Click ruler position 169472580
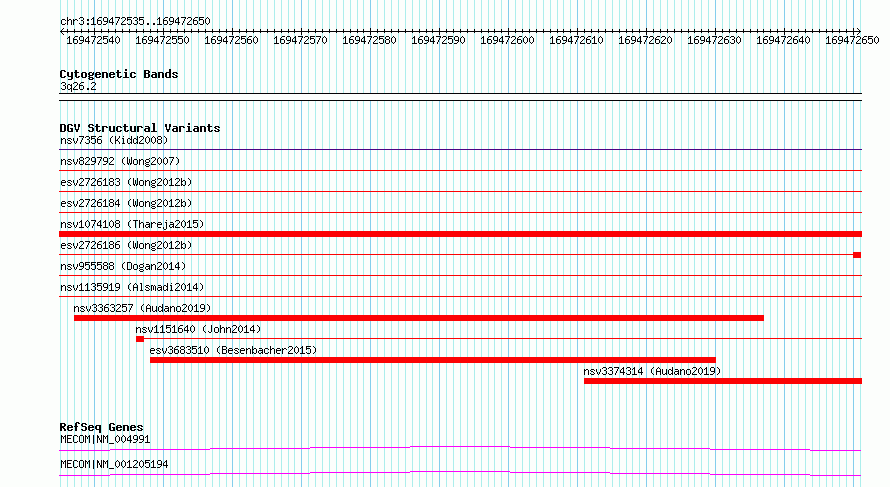The width and height of the screenshot is (890, 487). pos(369,40)
